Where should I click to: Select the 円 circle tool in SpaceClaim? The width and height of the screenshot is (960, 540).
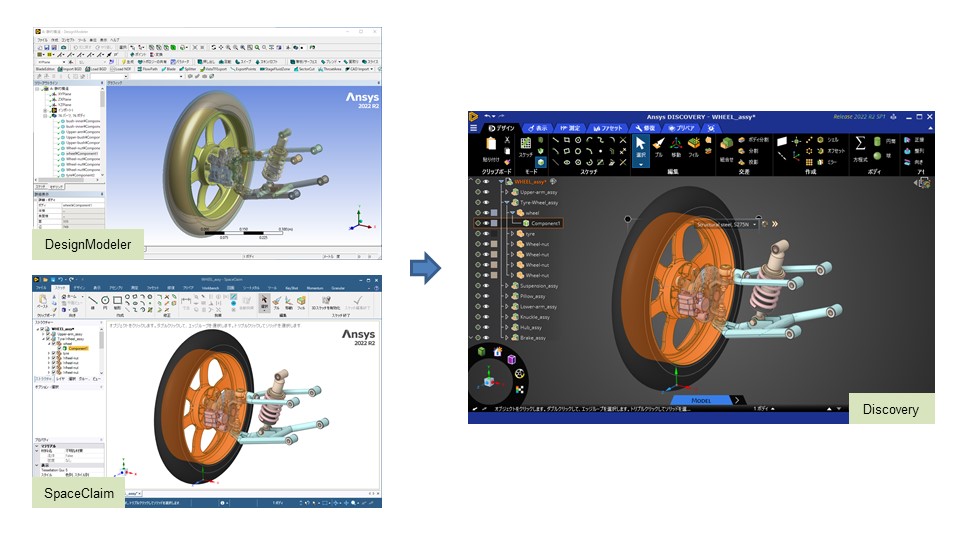pos(105,301)
